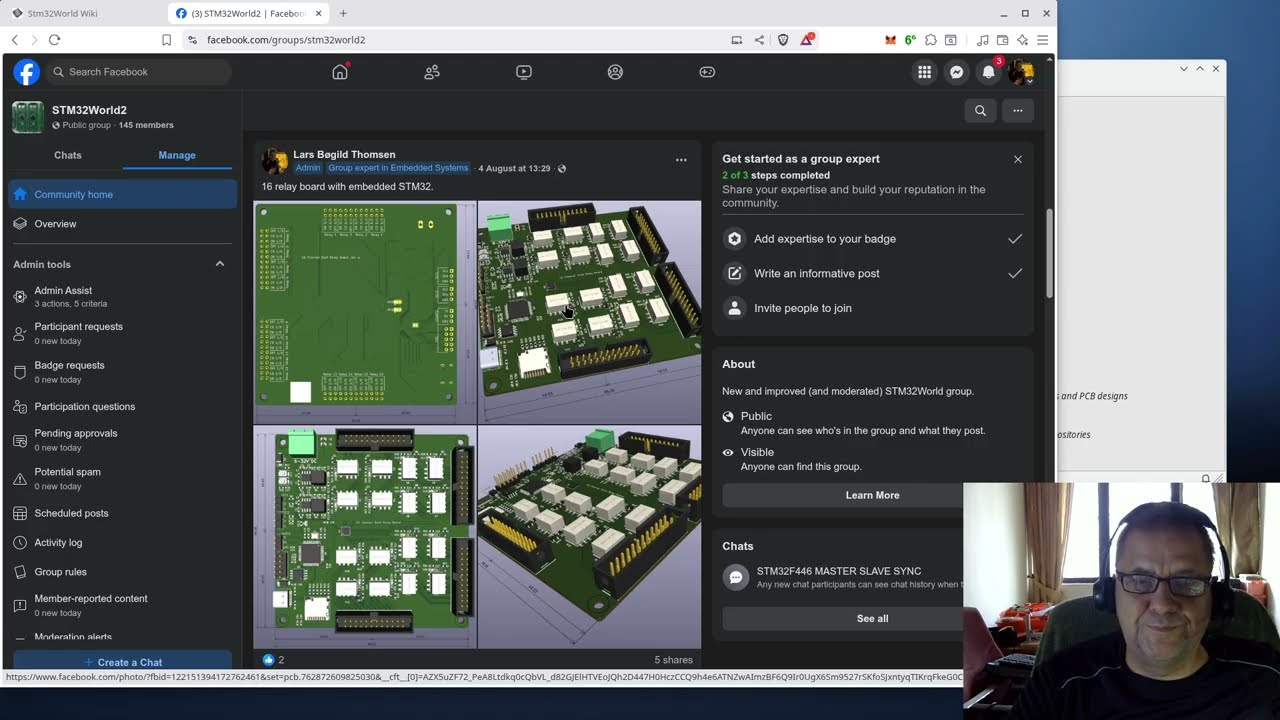View the 5 shares list
This screenshot has height=720, width=1280.
coord(673,660)
